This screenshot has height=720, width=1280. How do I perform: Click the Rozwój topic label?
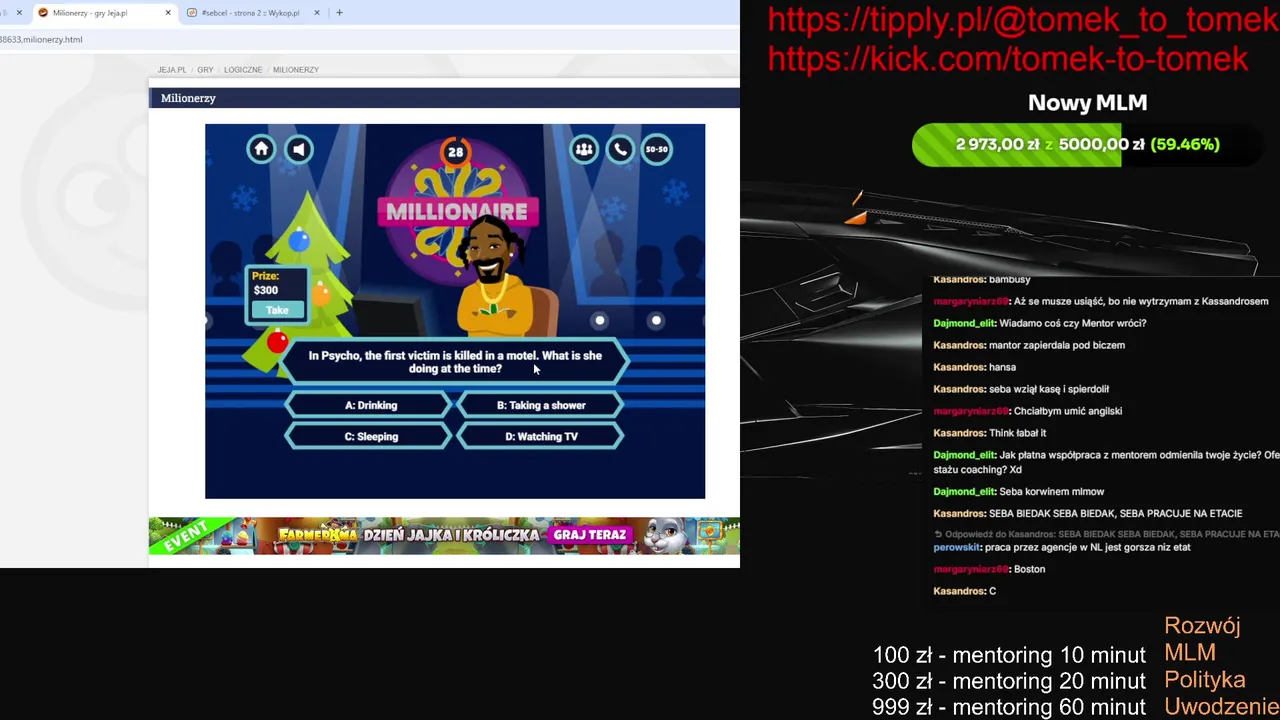coord(1202,626)
